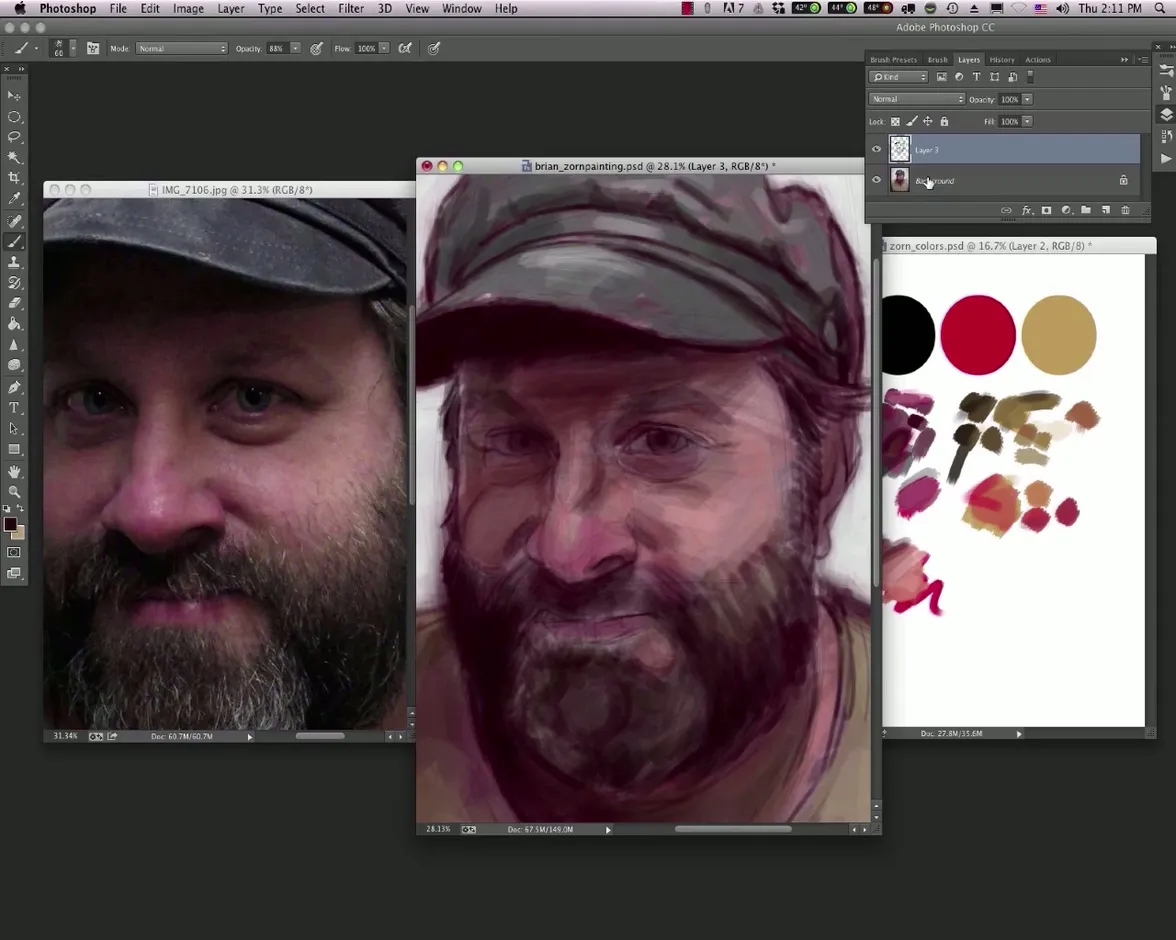Switch to the Brush Presets tab
Screen dimensions: 1176x940
coord(893,60)
